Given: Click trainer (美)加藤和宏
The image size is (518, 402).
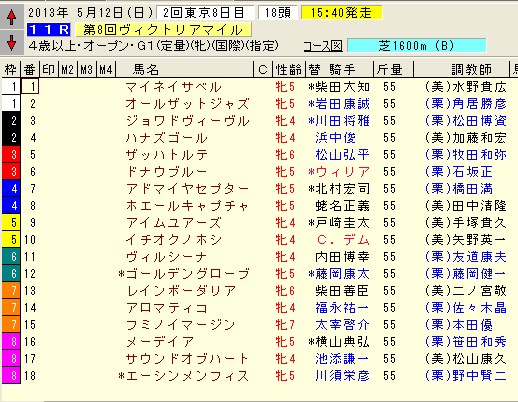Looking at the screenshot, I should coord(466,138).
